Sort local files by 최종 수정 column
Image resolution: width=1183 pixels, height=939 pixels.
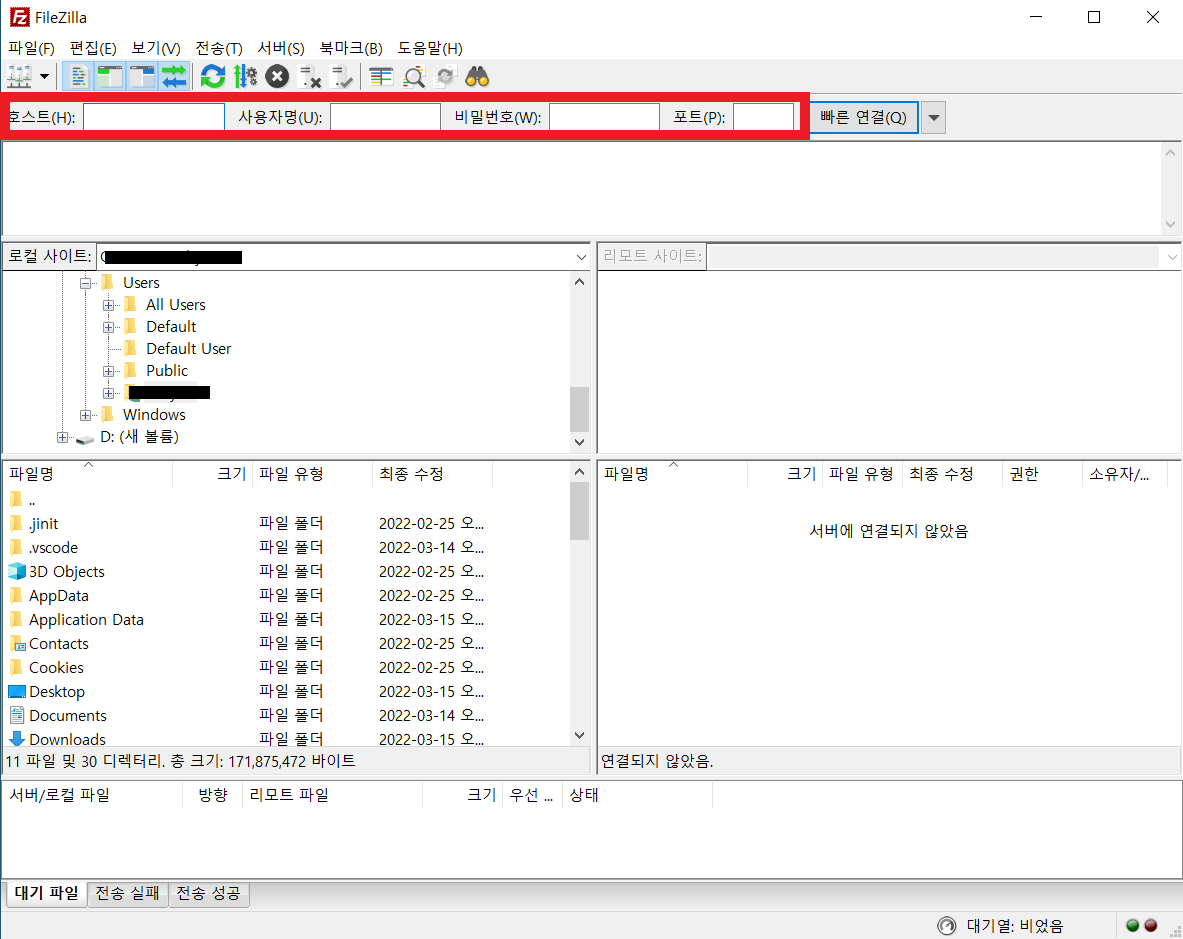point(432,474)
